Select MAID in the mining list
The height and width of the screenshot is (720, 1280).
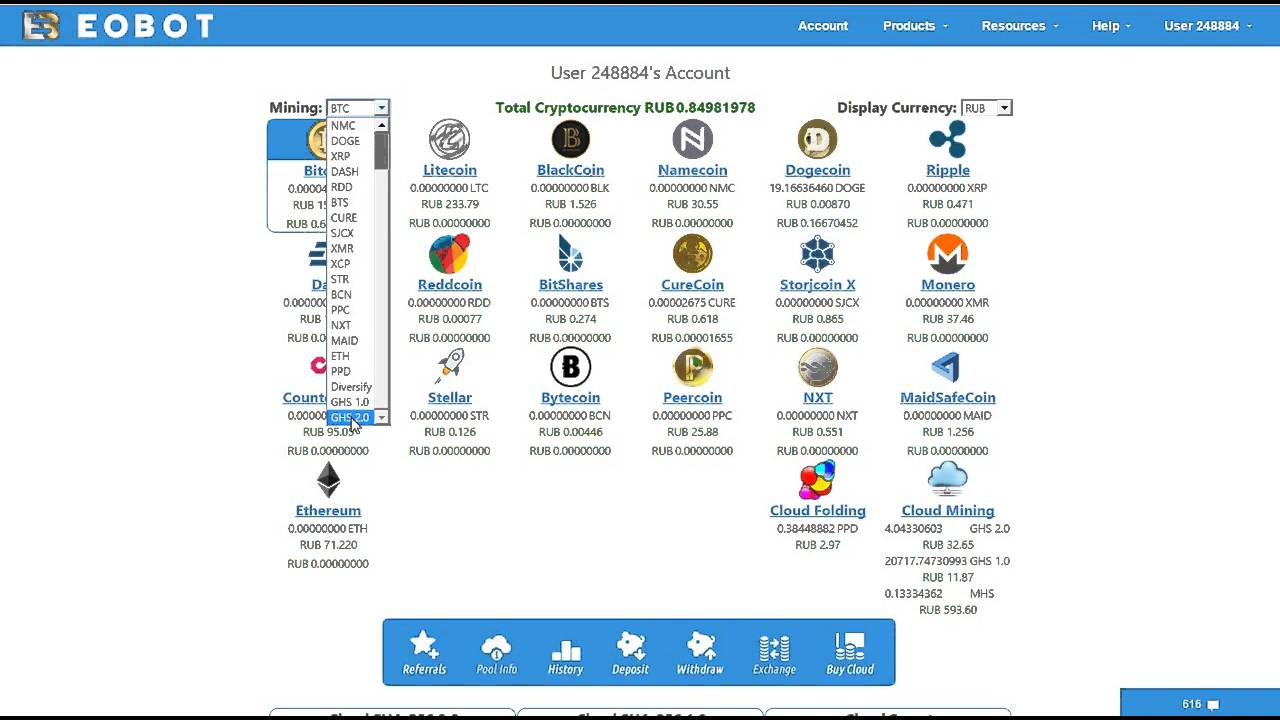point(351,341)
